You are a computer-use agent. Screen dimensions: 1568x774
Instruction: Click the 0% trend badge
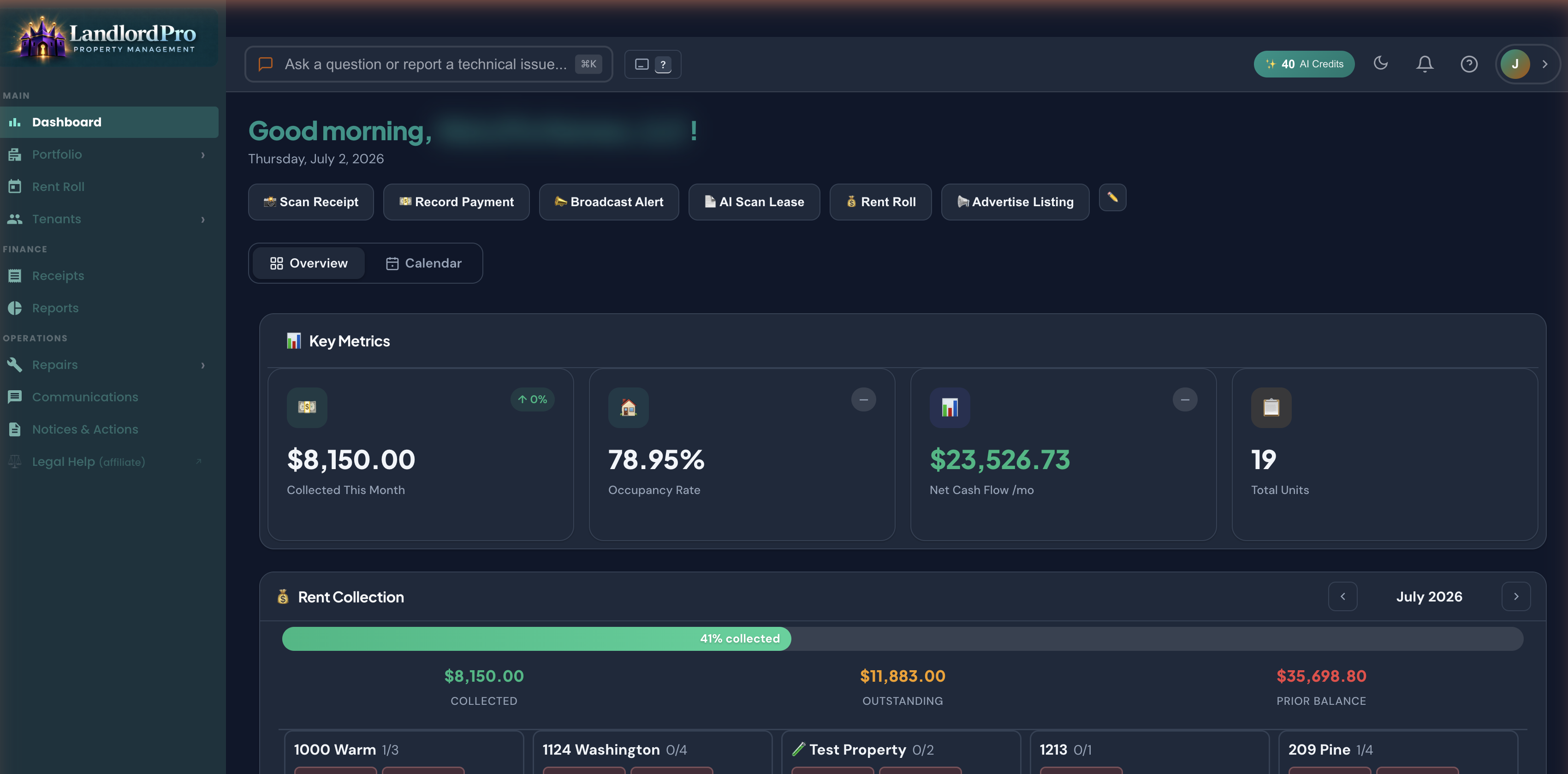[x=532, y=399]
